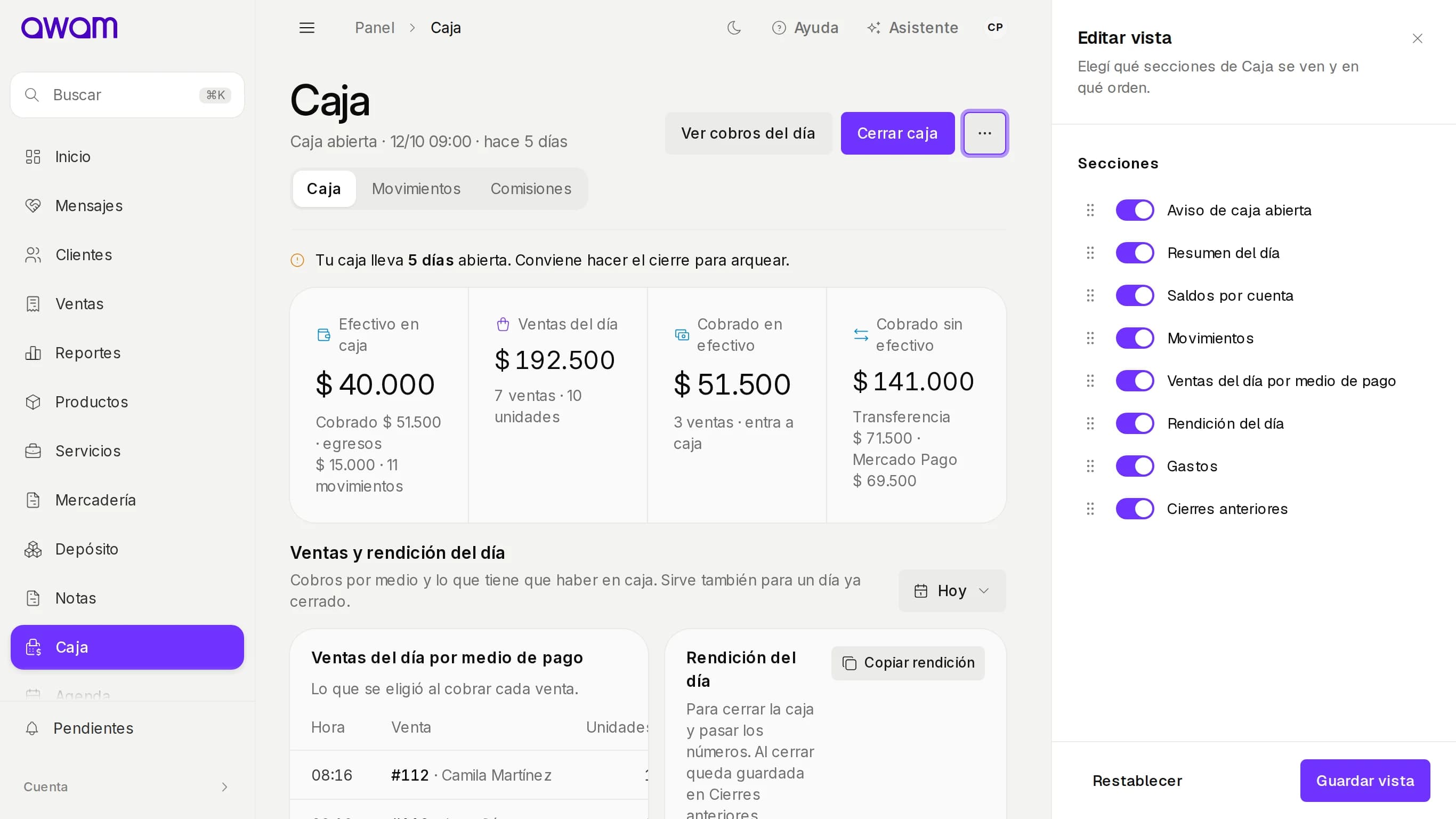Toggle Gastos section switch

[x=1135, y=467]
